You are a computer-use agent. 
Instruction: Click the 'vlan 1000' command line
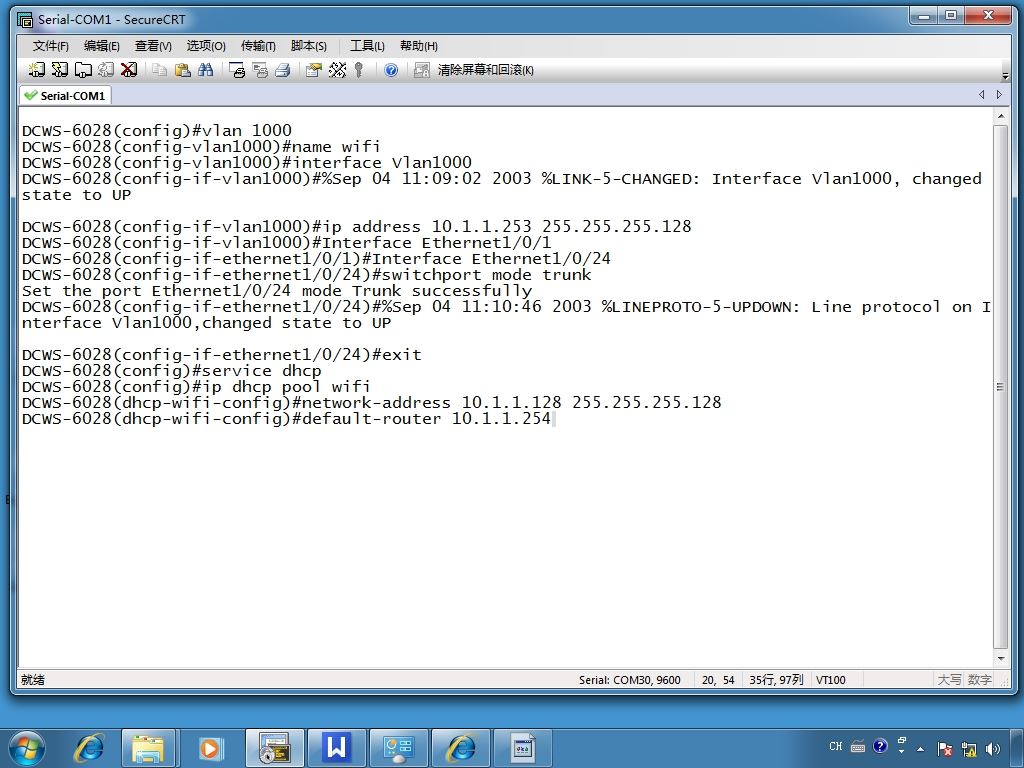157,131
